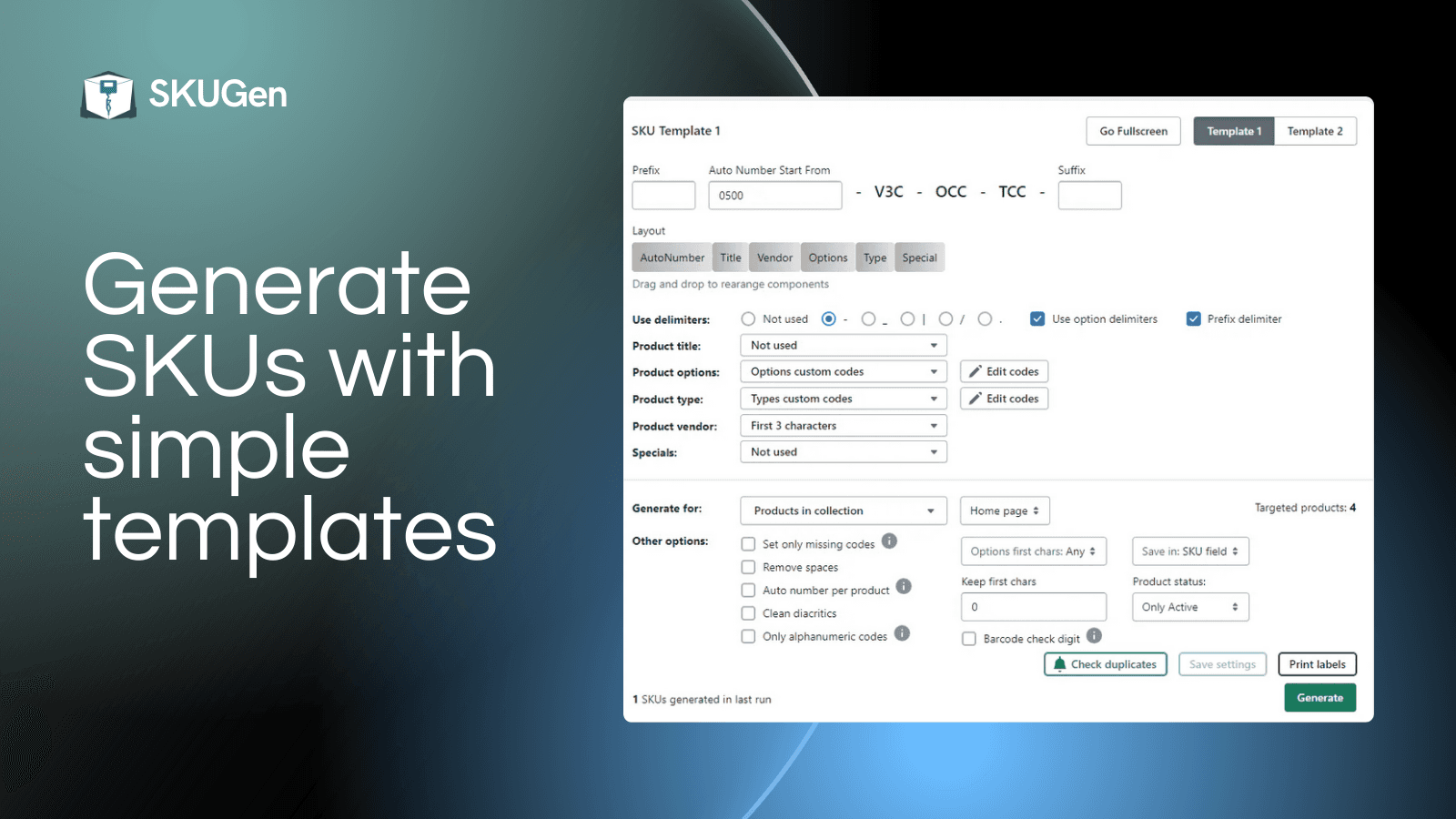1456x819 pixels.
Task: Click Check duplicates bell button
Action: [1105, 664]
